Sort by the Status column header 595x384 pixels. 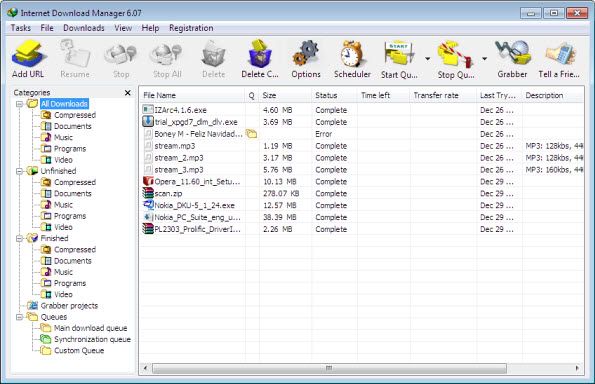click(334, 96)
